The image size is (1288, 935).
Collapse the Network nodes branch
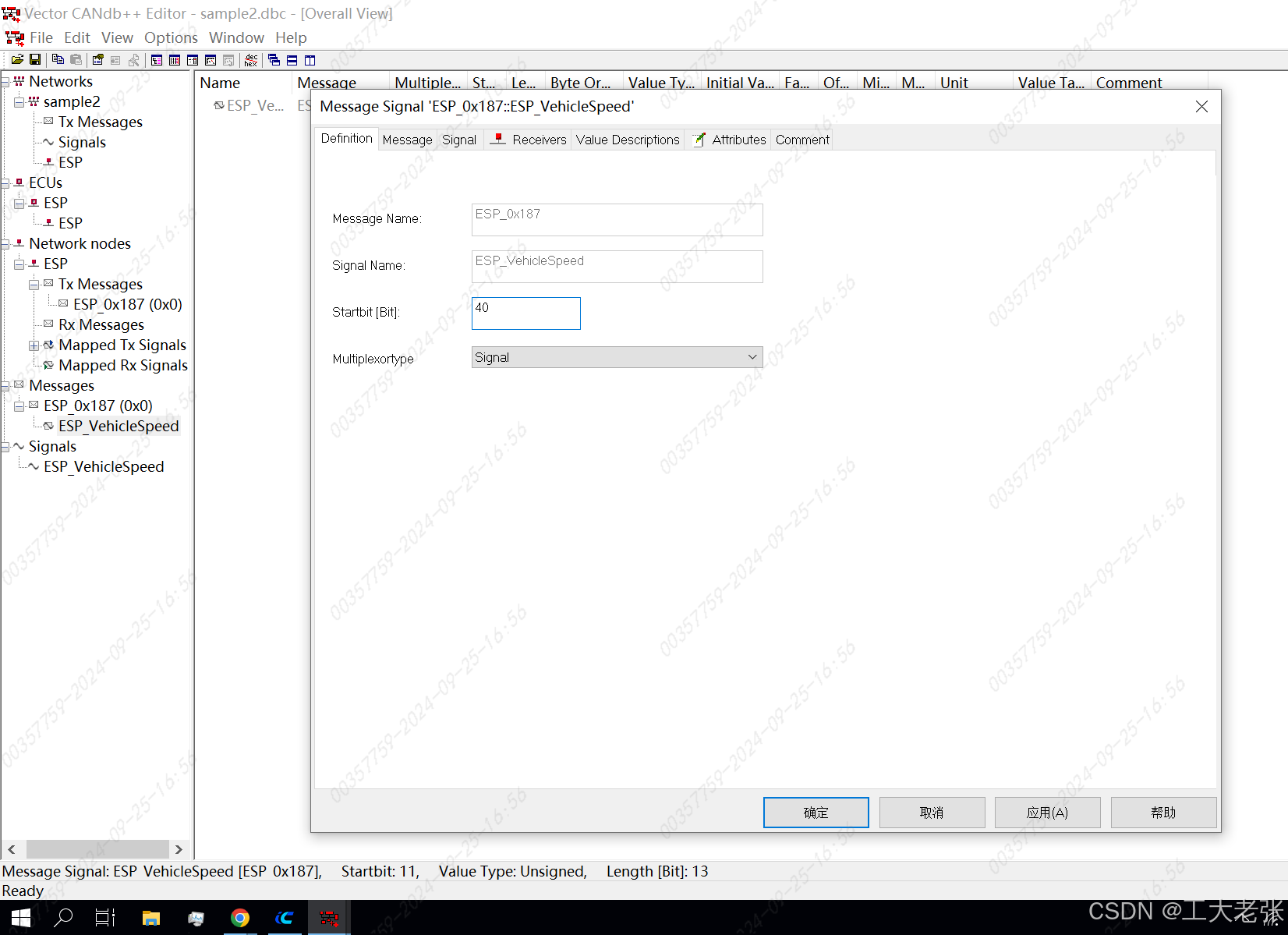[x=5, y=243]
